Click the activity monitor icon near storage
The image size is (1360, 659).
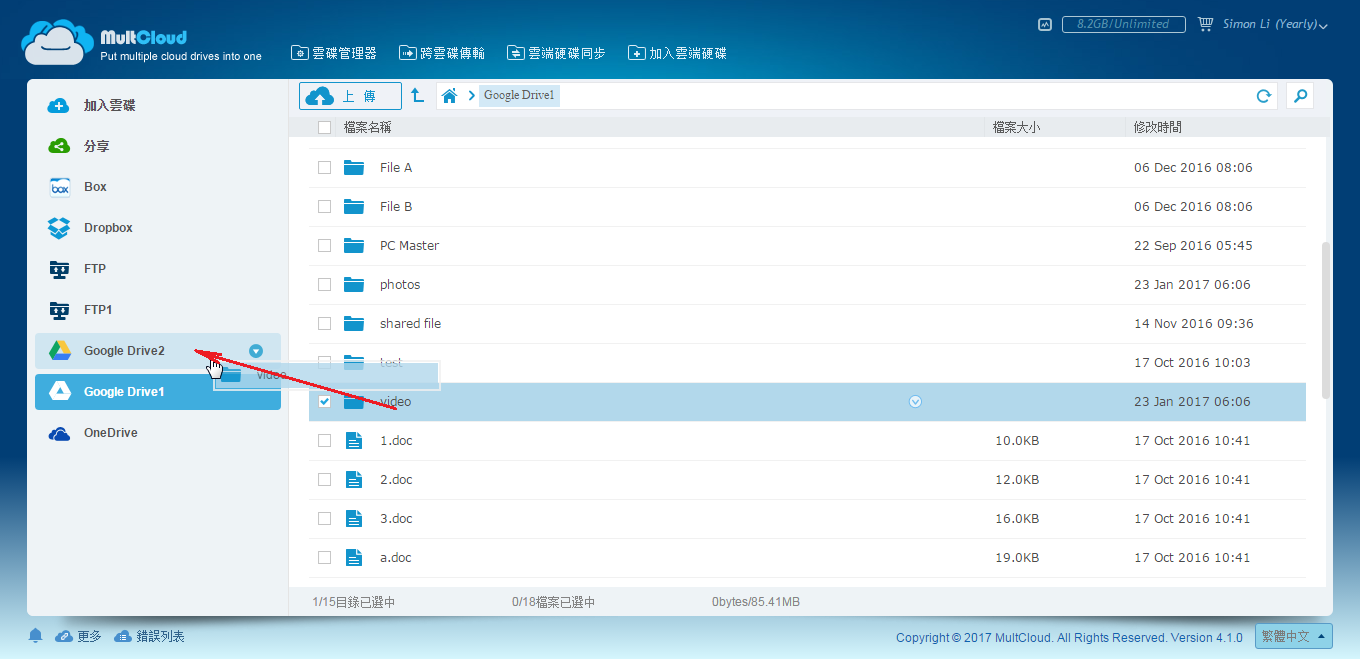1045,24
